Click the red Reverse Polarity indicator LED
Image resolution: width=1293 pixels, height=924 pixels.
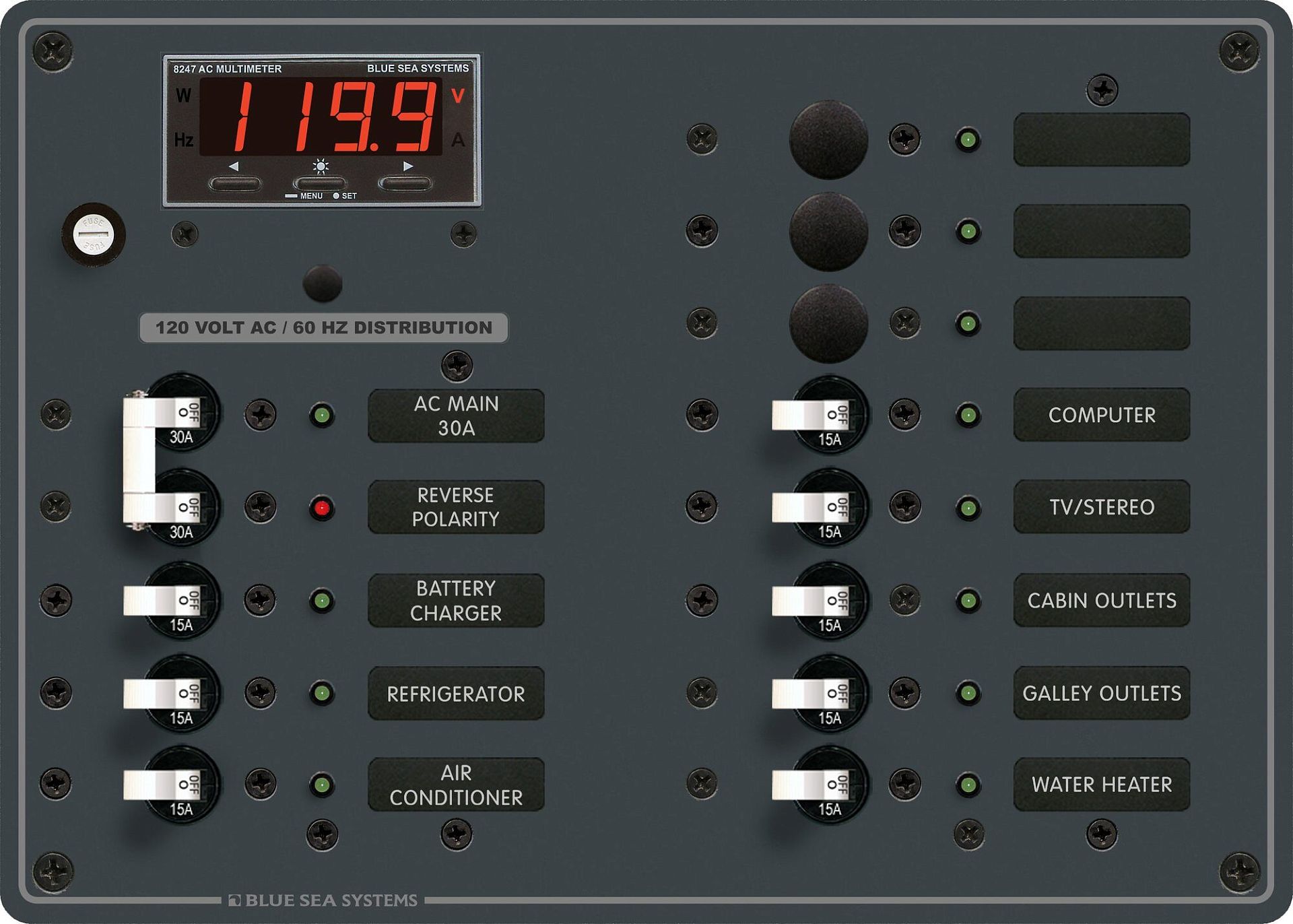pyautogui.click(x=322, y=508)
